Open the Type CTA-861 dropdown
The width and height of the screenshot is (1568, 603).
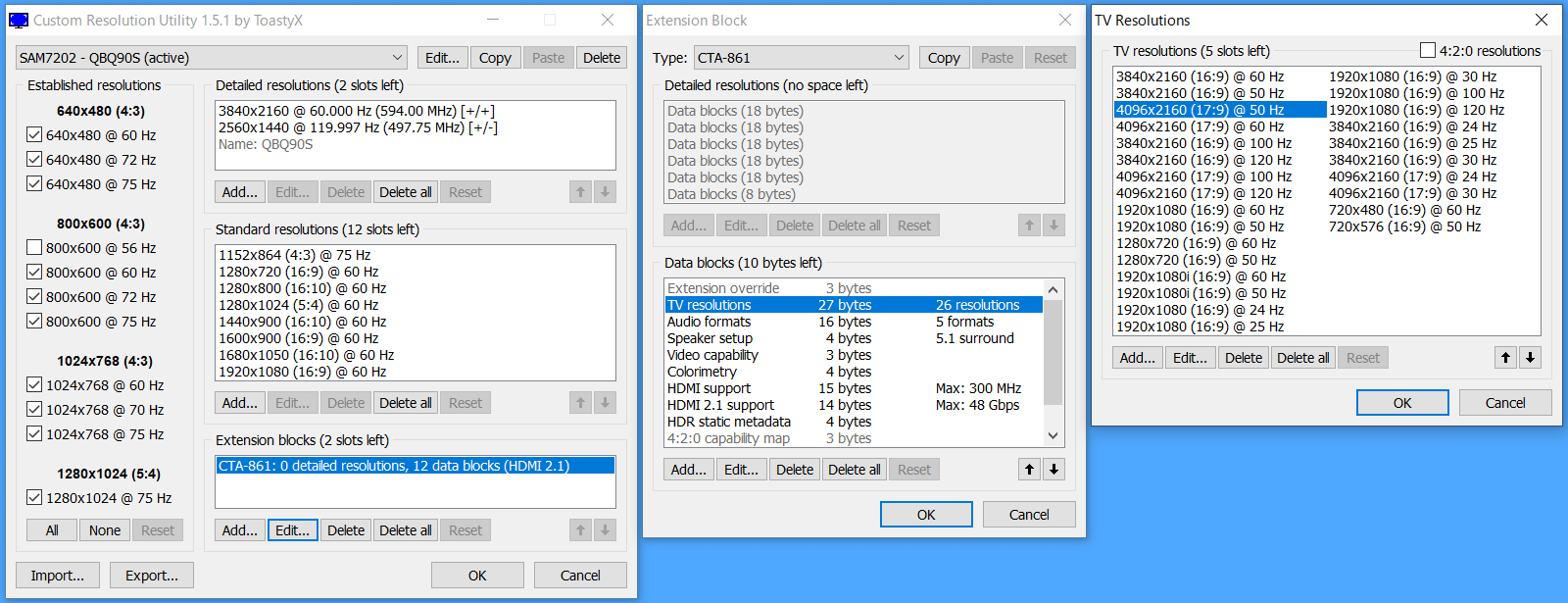802,58
